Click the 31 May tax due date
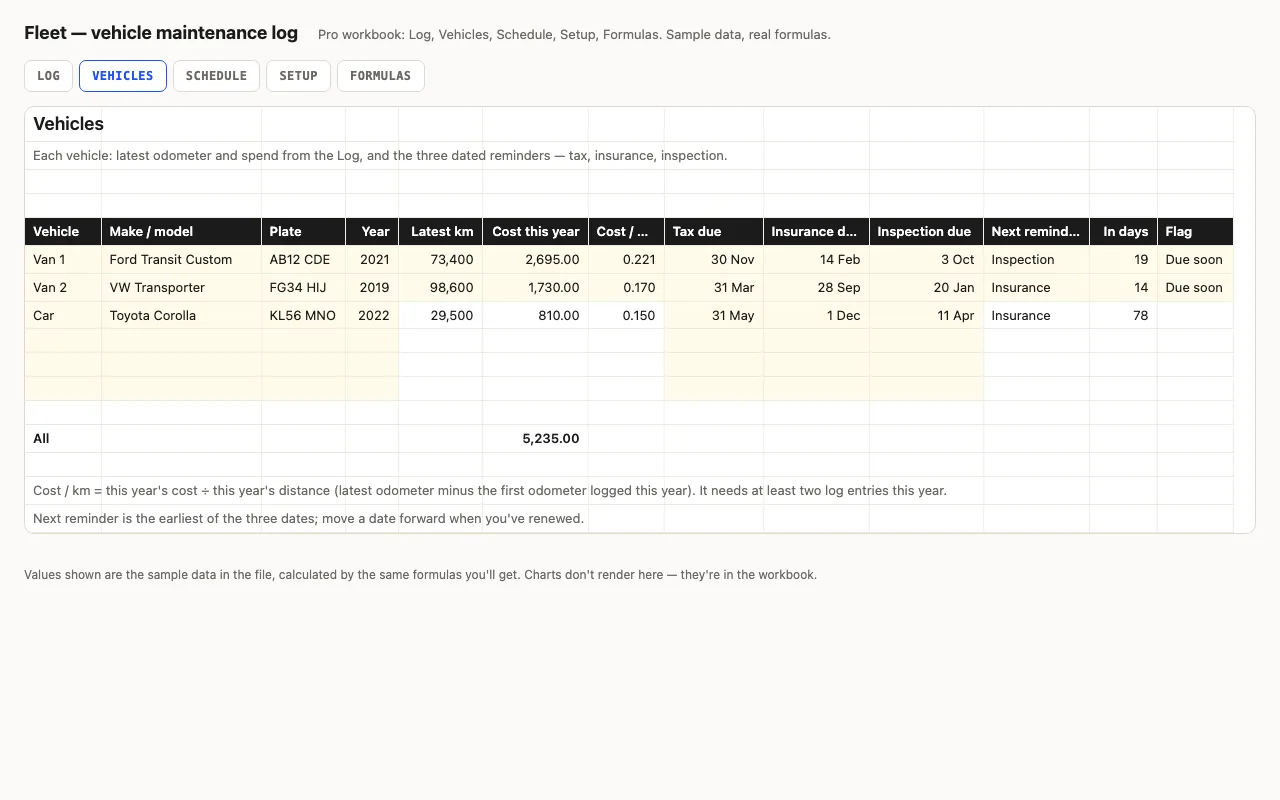Screen dimensions: 1280x800 click(714, 315)
